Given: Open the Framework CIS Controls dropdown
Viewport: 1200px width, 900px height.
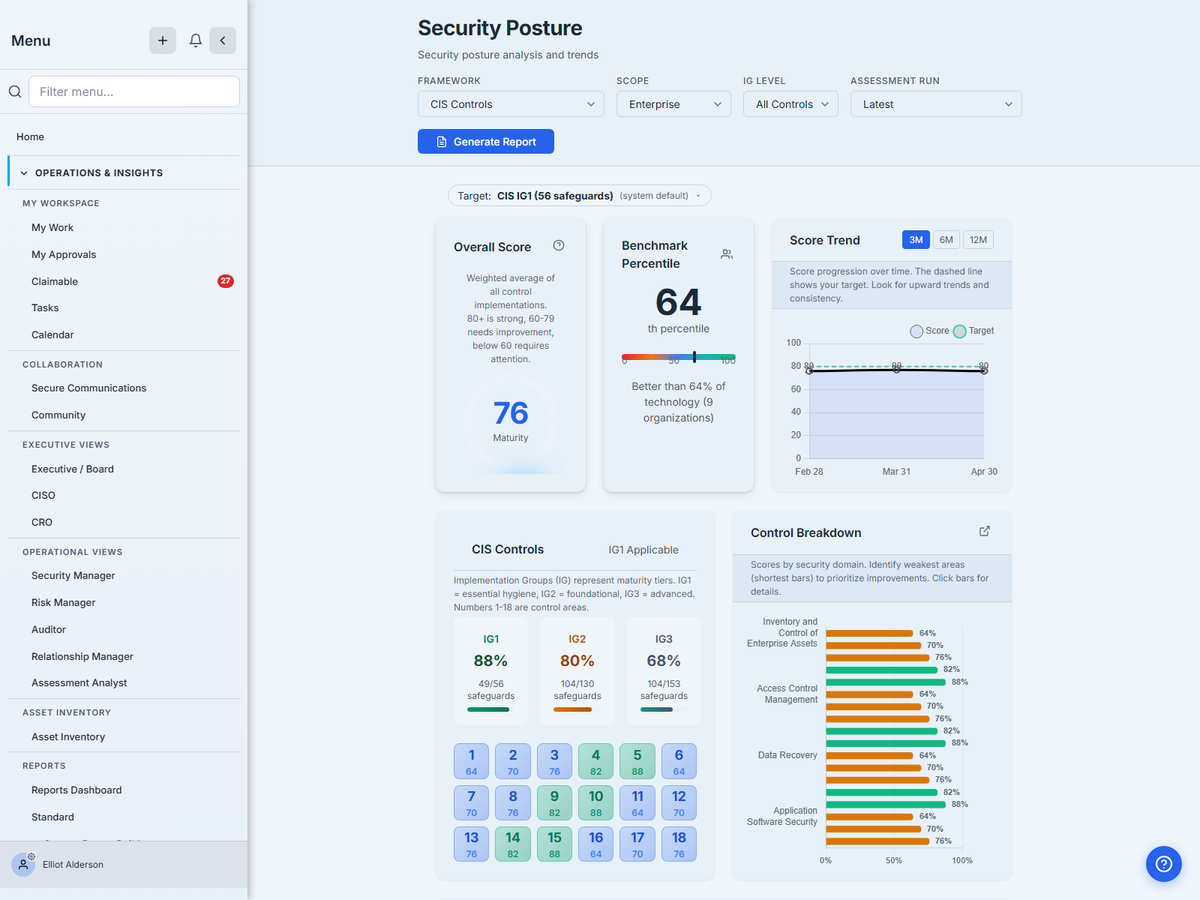Looking at the screenshot, I should 511,104.
